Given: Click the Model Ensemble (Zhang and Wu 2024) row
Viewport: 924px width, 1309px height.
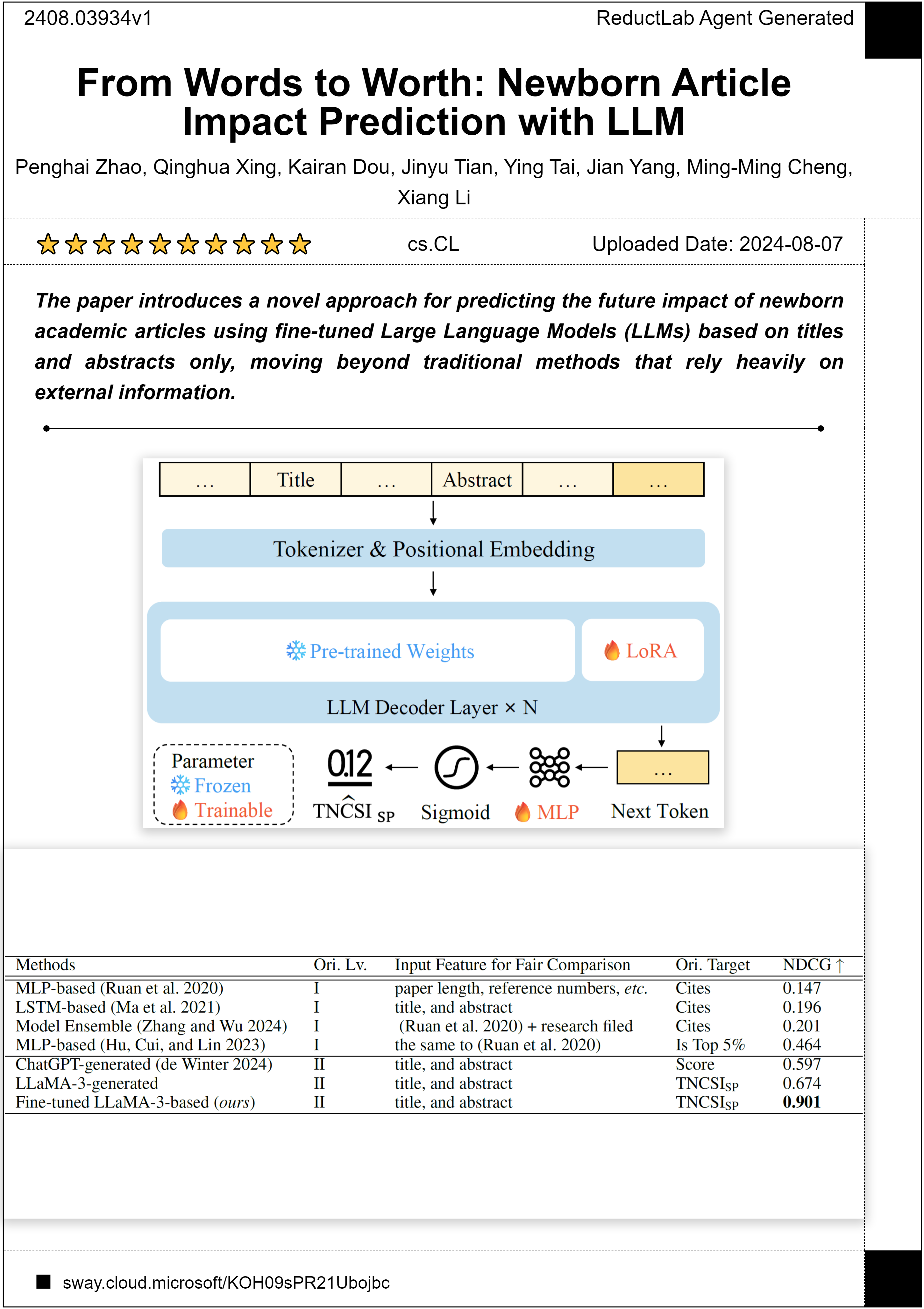Looking at the screenshot, I should [433, 1026].
